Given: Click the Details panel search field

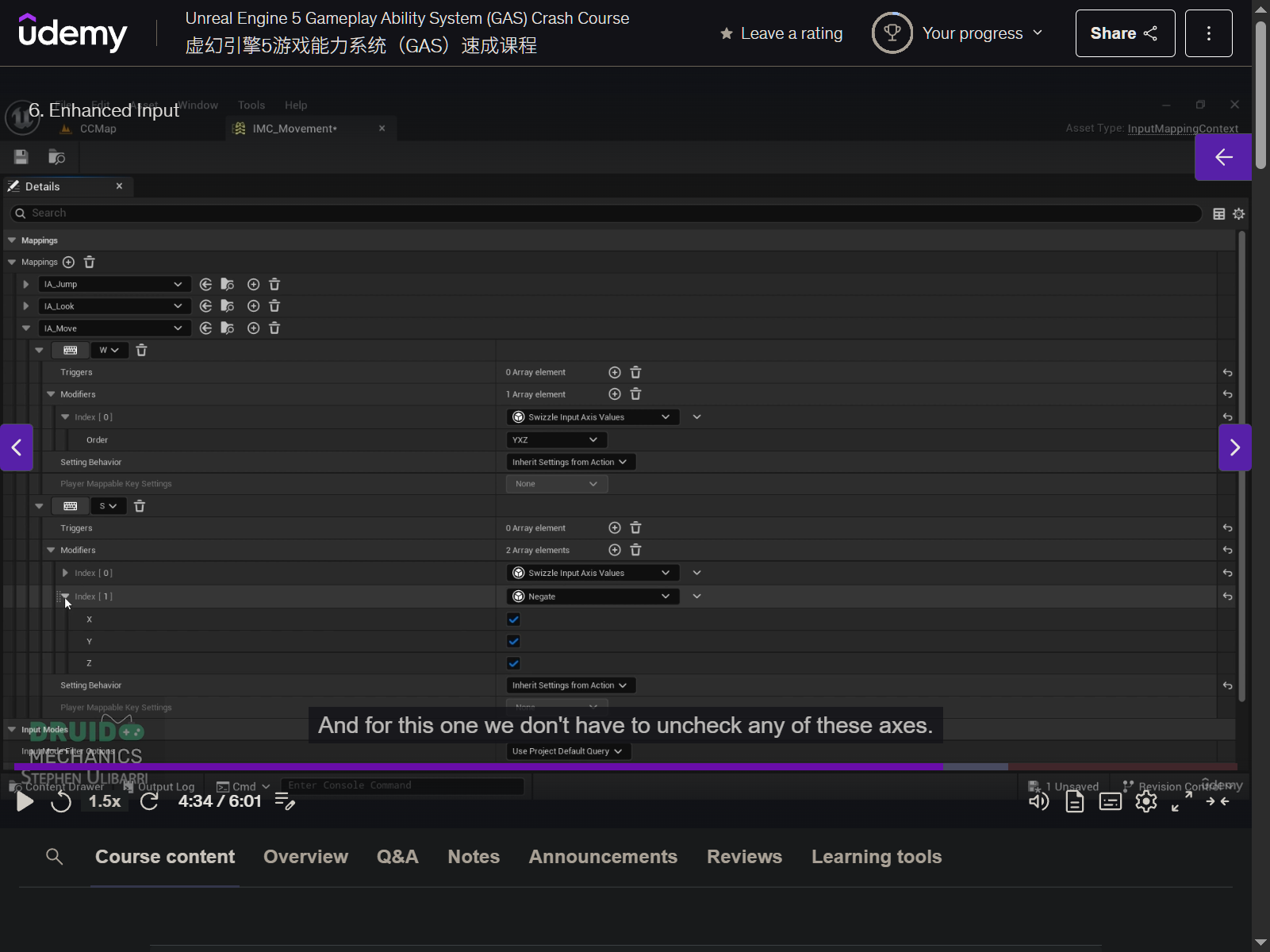Looking at the screenshot, I should point(606,213).
